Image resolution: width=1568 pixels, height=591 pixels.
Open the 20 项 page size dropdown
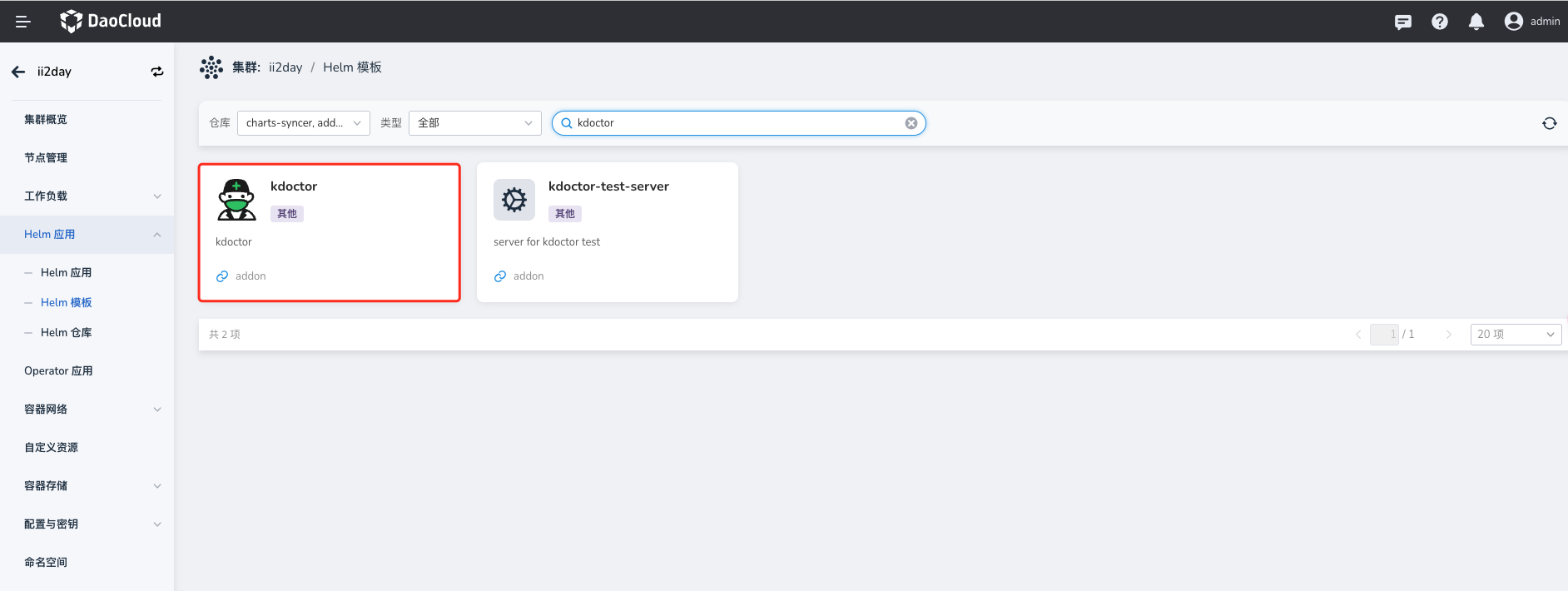1515,335
